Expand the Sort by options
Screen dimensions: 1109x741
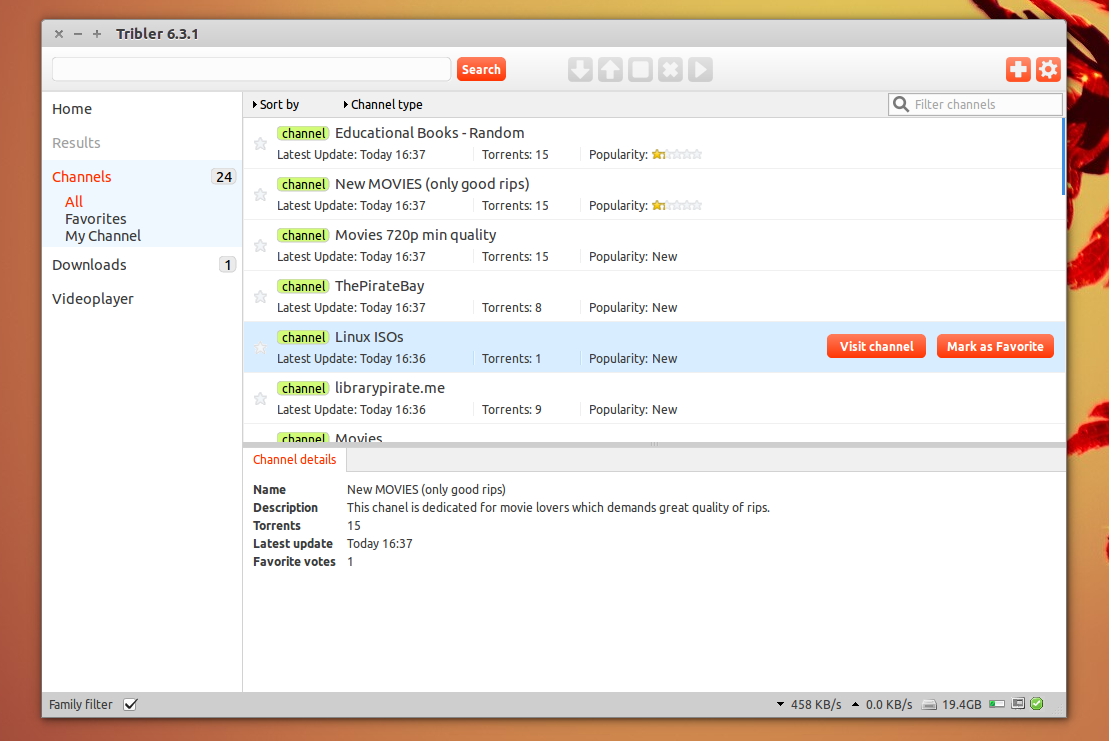276,105
